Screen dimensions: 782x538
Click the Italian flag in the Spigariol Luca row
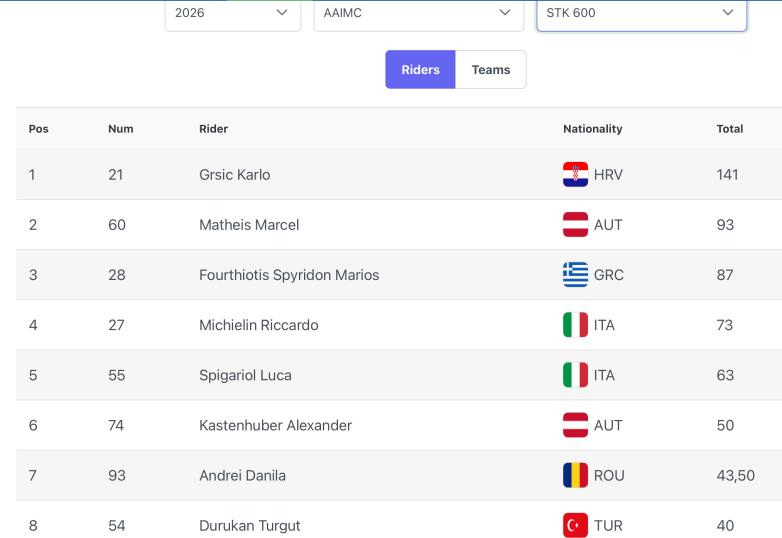click(x=575, y=375)
